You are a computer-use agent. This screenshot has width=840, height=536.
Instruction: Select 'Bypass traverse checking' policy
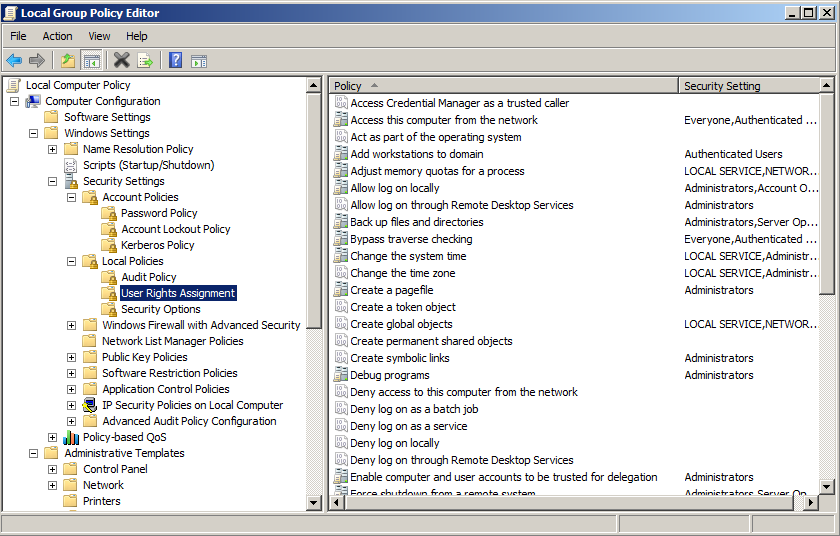pos(411,239)
